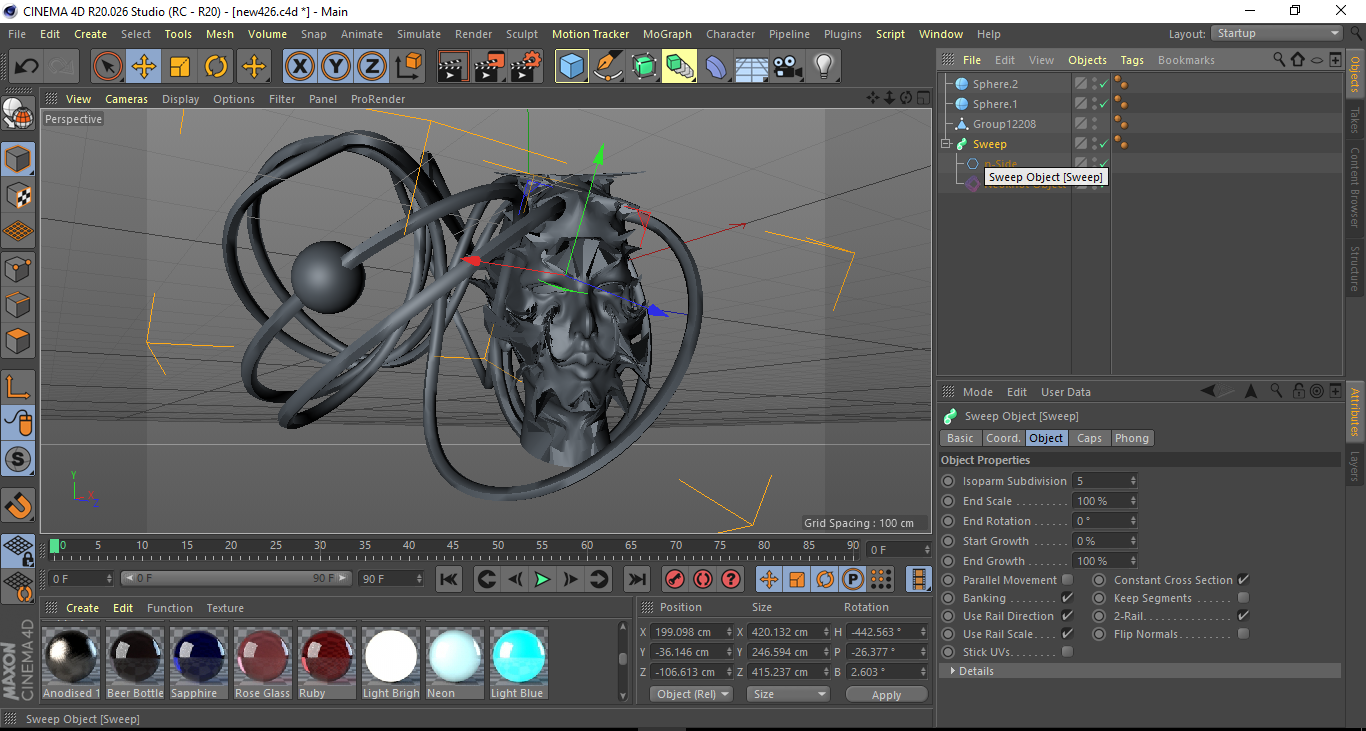Step the End Growth value
Image resolution: width=1366 pixels, height=731 pixels.
[1133, 561]
